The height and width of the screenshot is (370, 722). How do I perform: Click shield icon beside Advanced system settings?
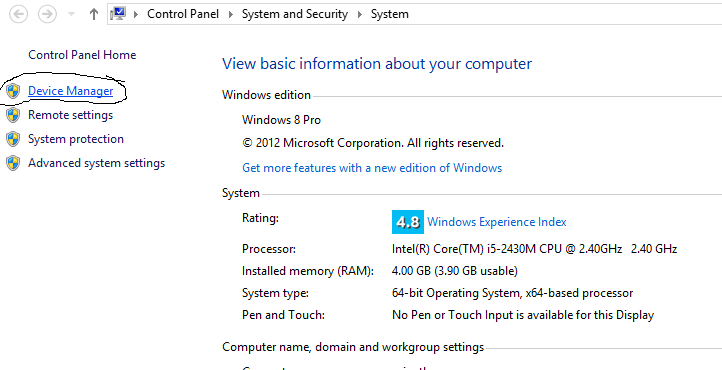click(x=13, y=163)
